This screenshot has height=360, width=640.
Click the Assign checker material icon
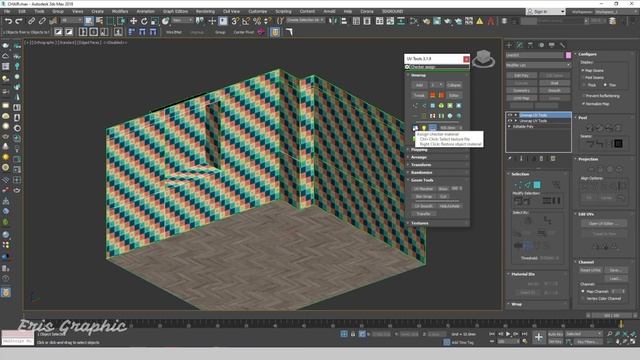415,128
